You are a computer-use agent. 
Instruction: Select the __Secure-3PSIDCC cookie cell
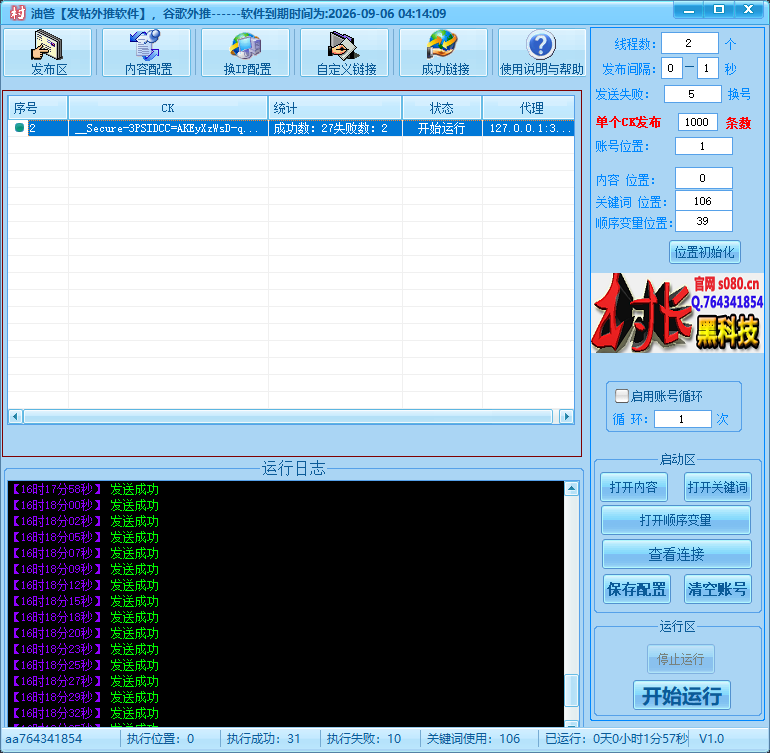click(168, 128)
